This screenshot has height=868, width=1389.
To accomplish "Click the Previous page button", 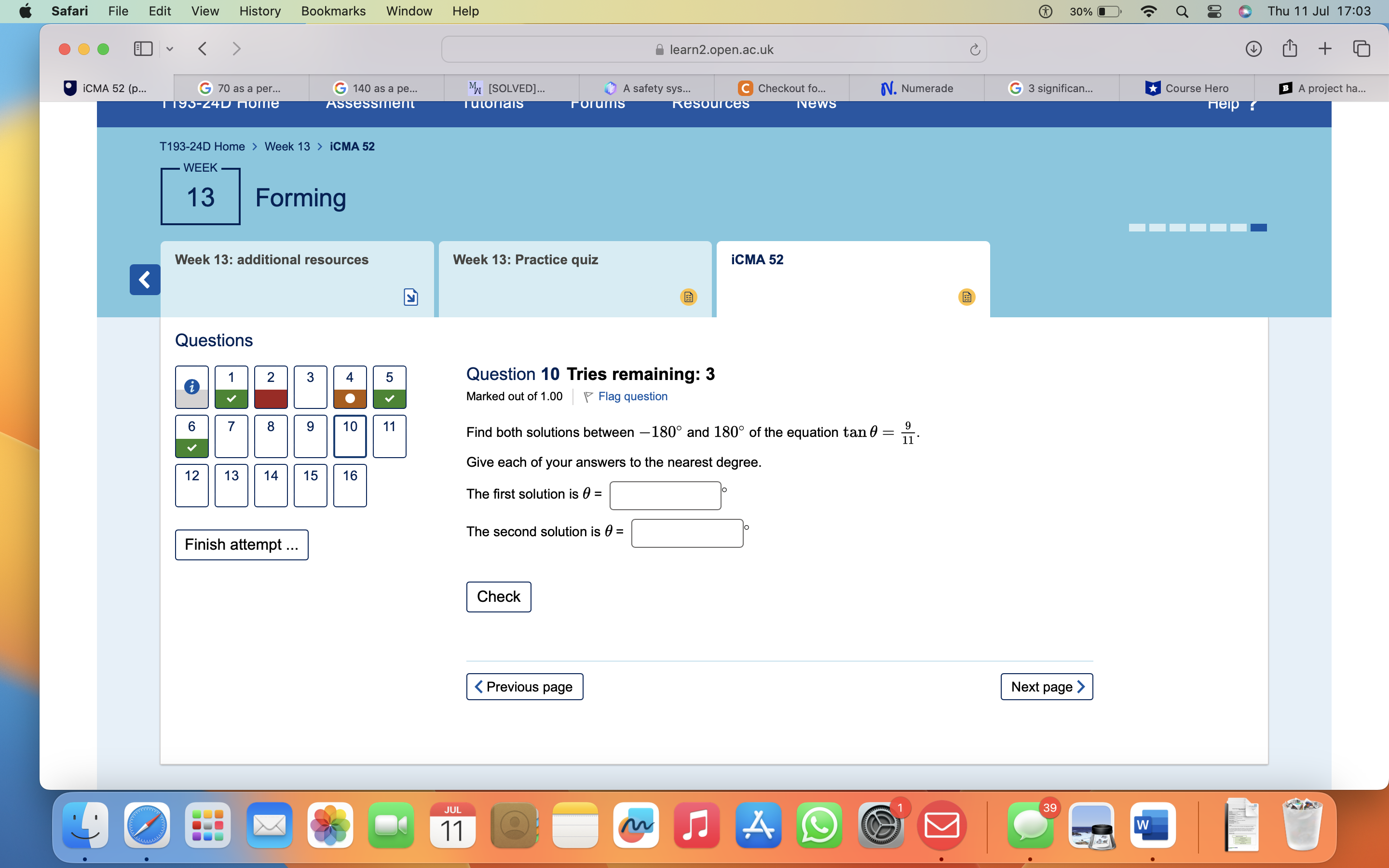I will 524,686.
